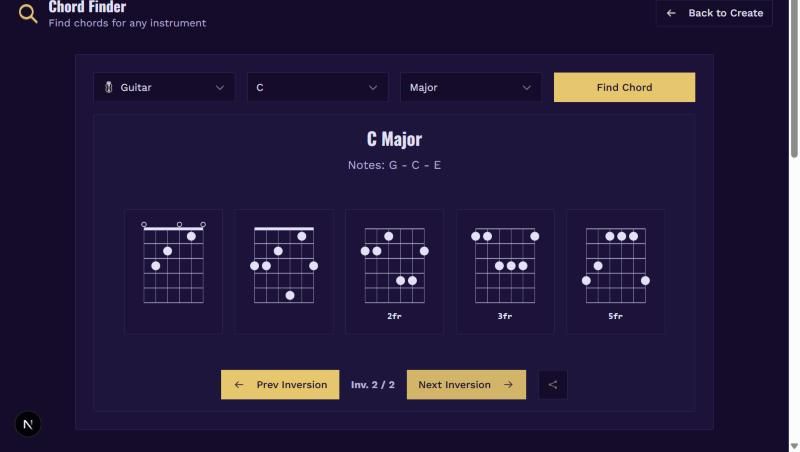The width and height of the screenshot is (800, 452).
Task: Go back with Back to Create
Action: pyautogui.click(x=714, y=13)
